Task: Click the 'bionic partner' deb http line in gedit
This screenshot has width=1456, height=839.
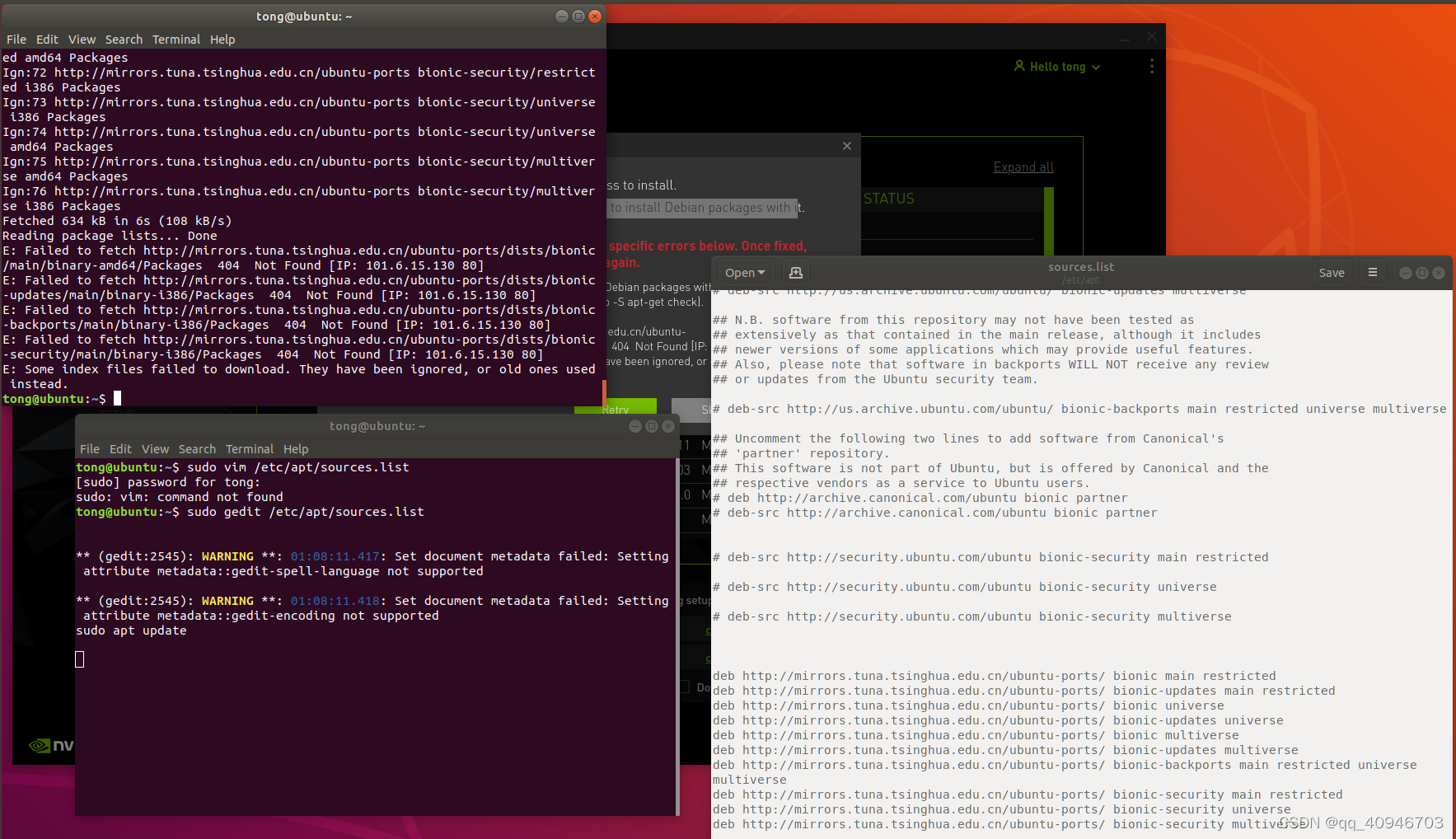Action: [920, 498]
